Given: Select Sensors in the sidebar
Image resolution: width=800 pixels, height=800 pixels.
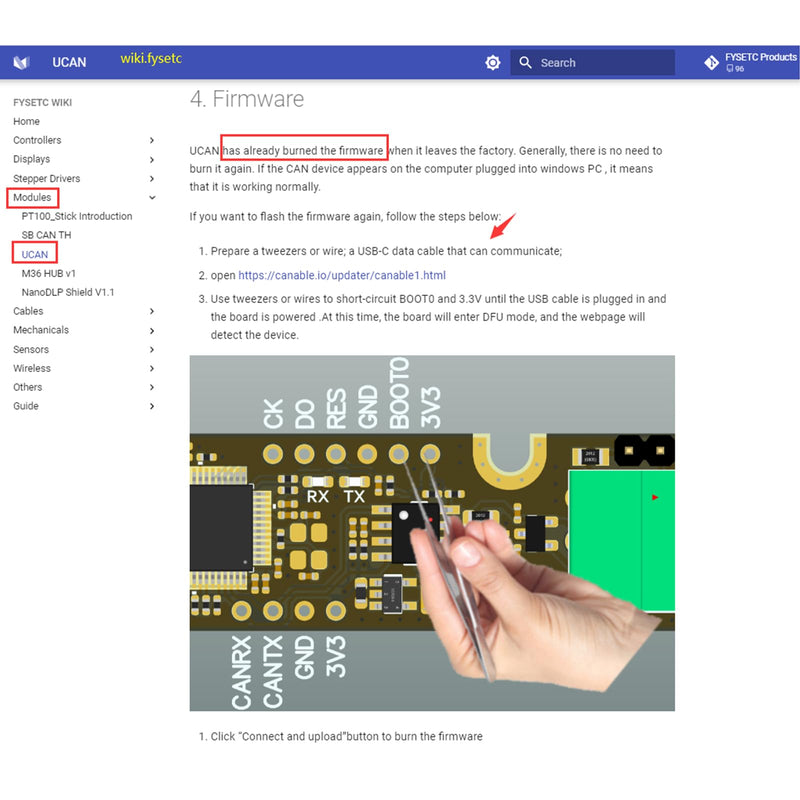Looking at the screenshot, I should coord(31,349).
